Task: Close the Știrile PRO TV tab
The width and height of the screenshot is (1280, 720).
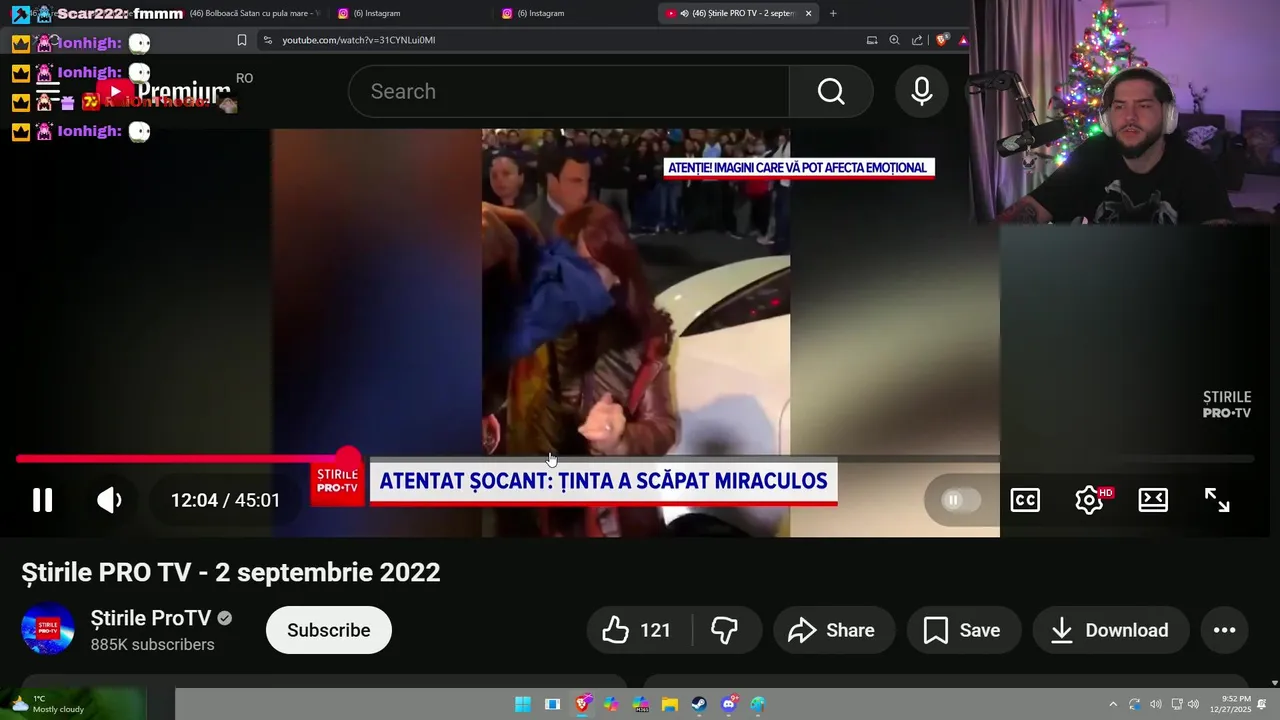Action: (808, 13)
